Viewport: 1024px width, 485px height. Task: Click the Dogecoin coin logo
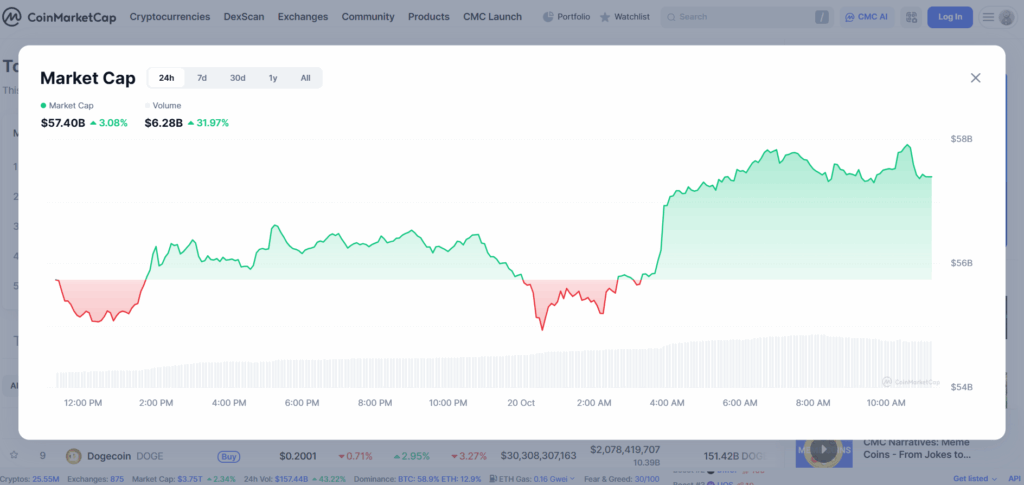[x=74, y=456]
